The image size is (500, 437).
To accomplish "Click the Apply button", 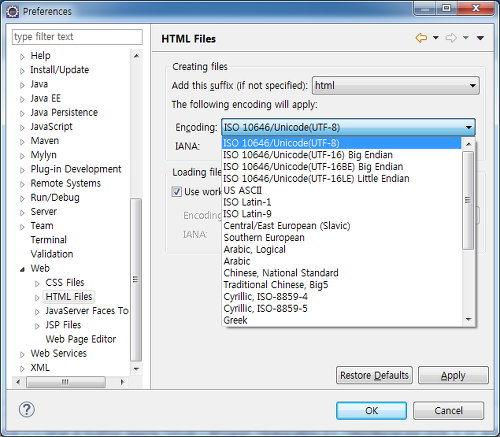I will pos(453,375).
